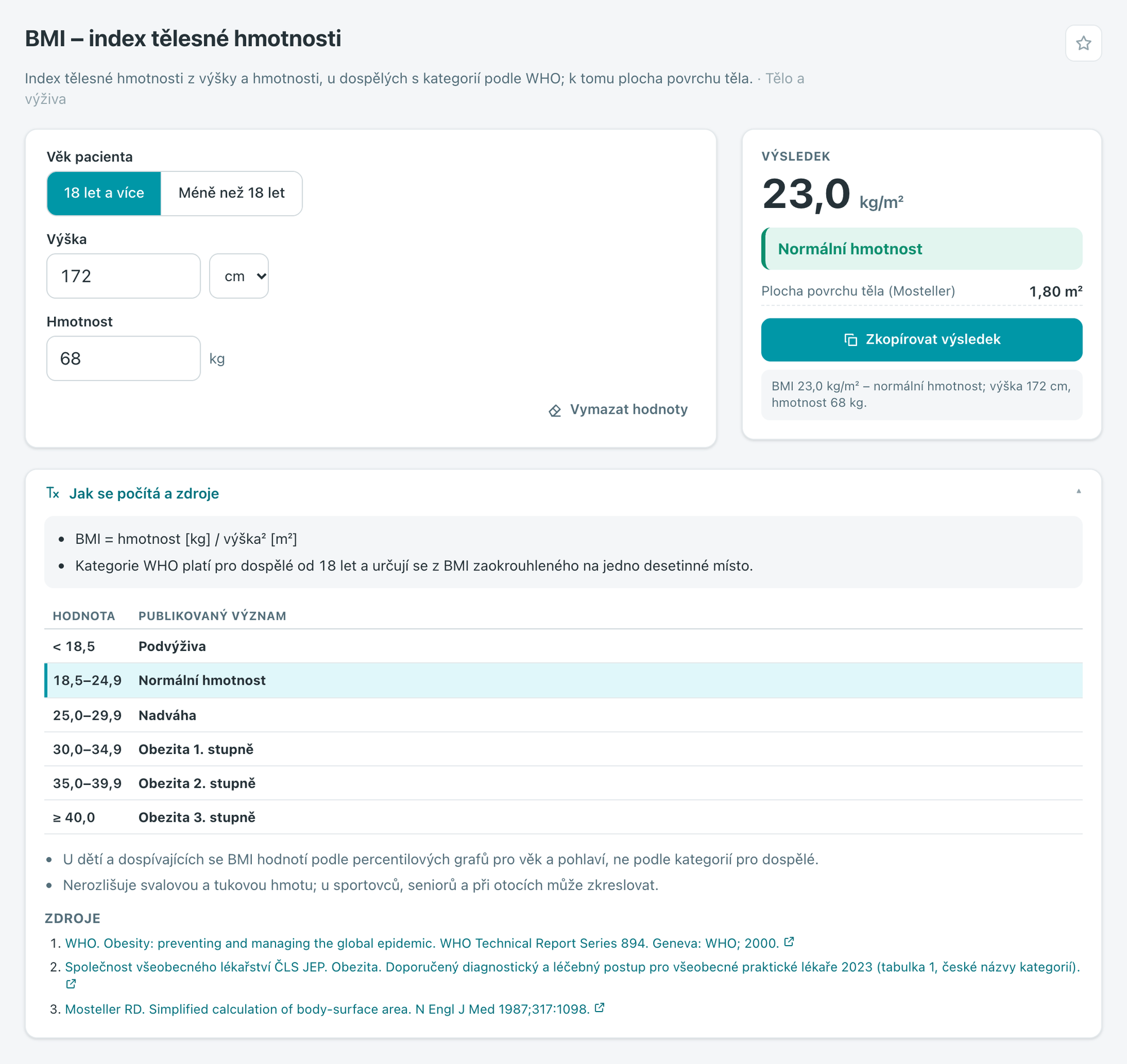
Task: Click the copy icon in Zkopírovat výsledek
Action: (x=850, y=339)
